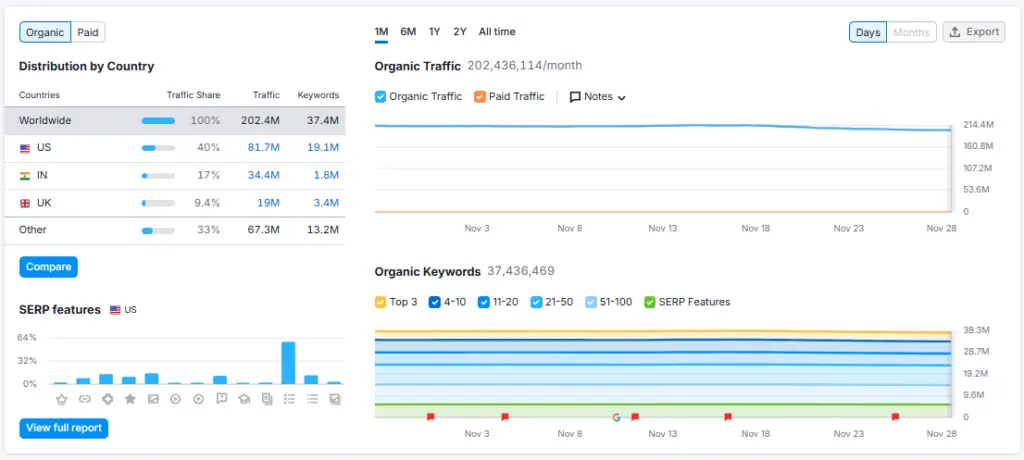Viewport: 1024px width, 460px height.
Task: Click the crown icon under SERP features chart
Action: click(61, 399)
